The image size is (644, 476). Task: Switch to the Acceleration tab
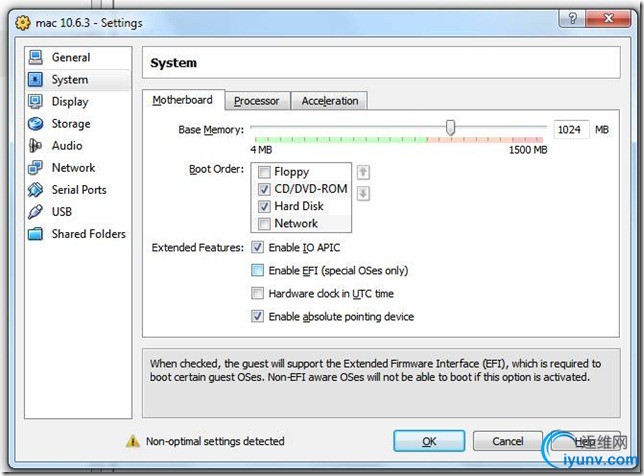329,101
